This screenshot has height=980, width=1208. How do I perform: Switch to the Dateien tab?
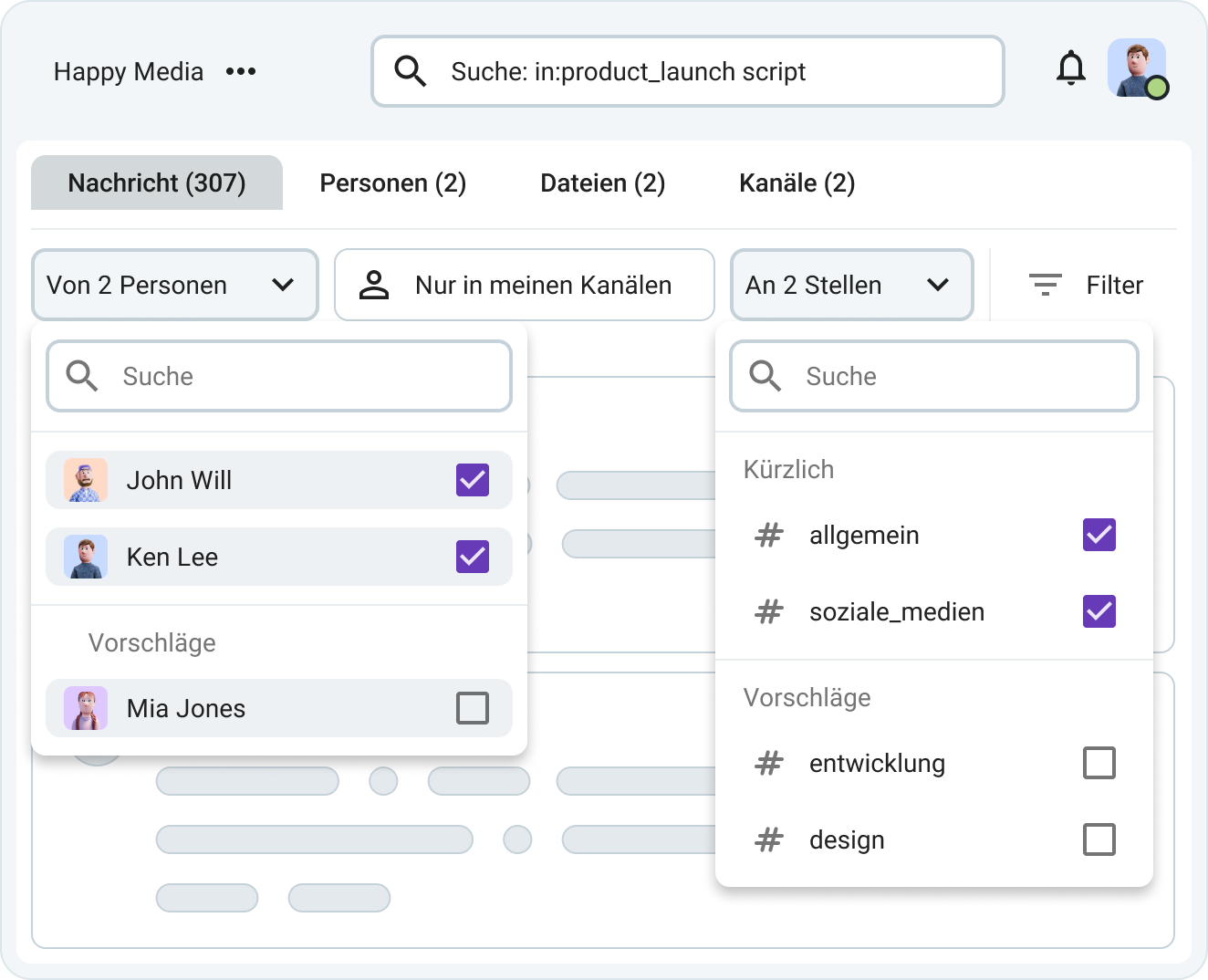click(602, 182)
